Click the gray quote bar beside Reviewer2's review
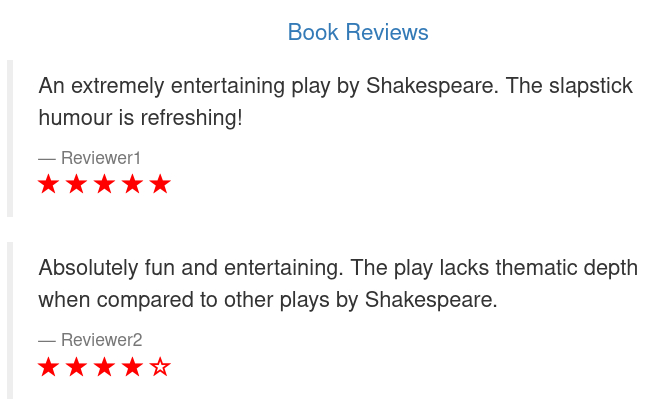 click(10, 320)
